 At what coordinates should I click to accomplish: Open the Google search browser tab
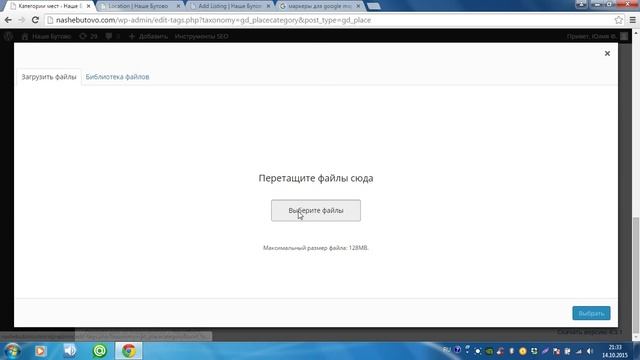pyautogui.click(x=319, y=6)
